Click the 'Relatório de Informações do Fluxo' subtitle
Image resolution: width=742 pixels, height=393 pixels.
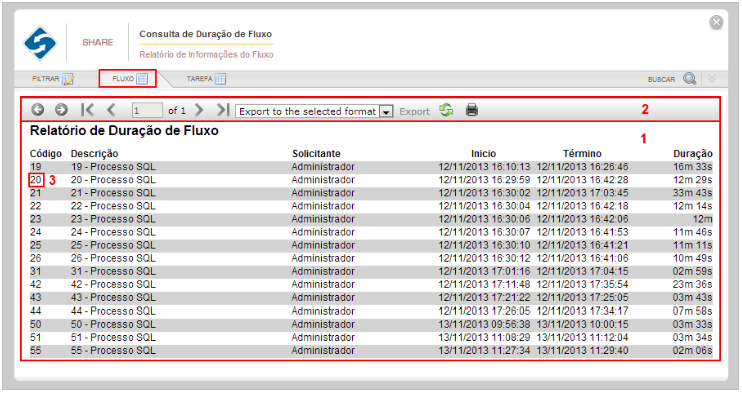tap(206, 54)
